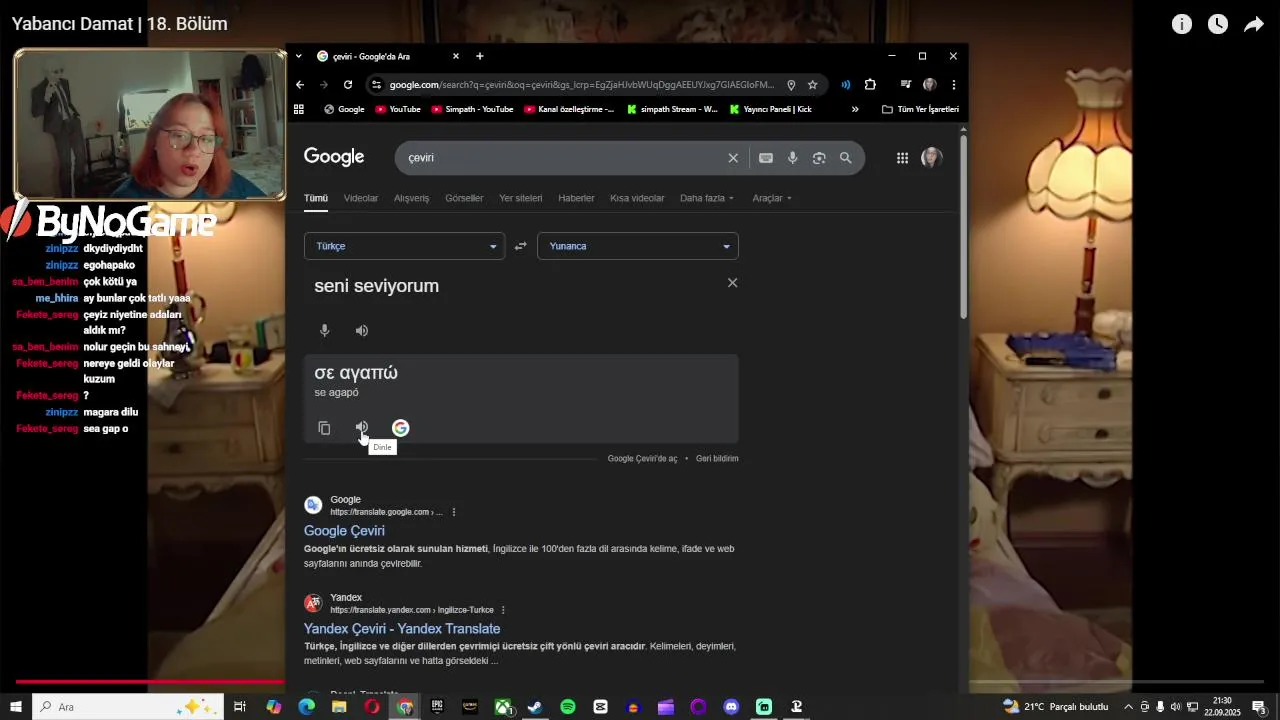Viewport: 1280px width, 720px height.
Task: Switch to the Haberler tab
Action: 576,198
